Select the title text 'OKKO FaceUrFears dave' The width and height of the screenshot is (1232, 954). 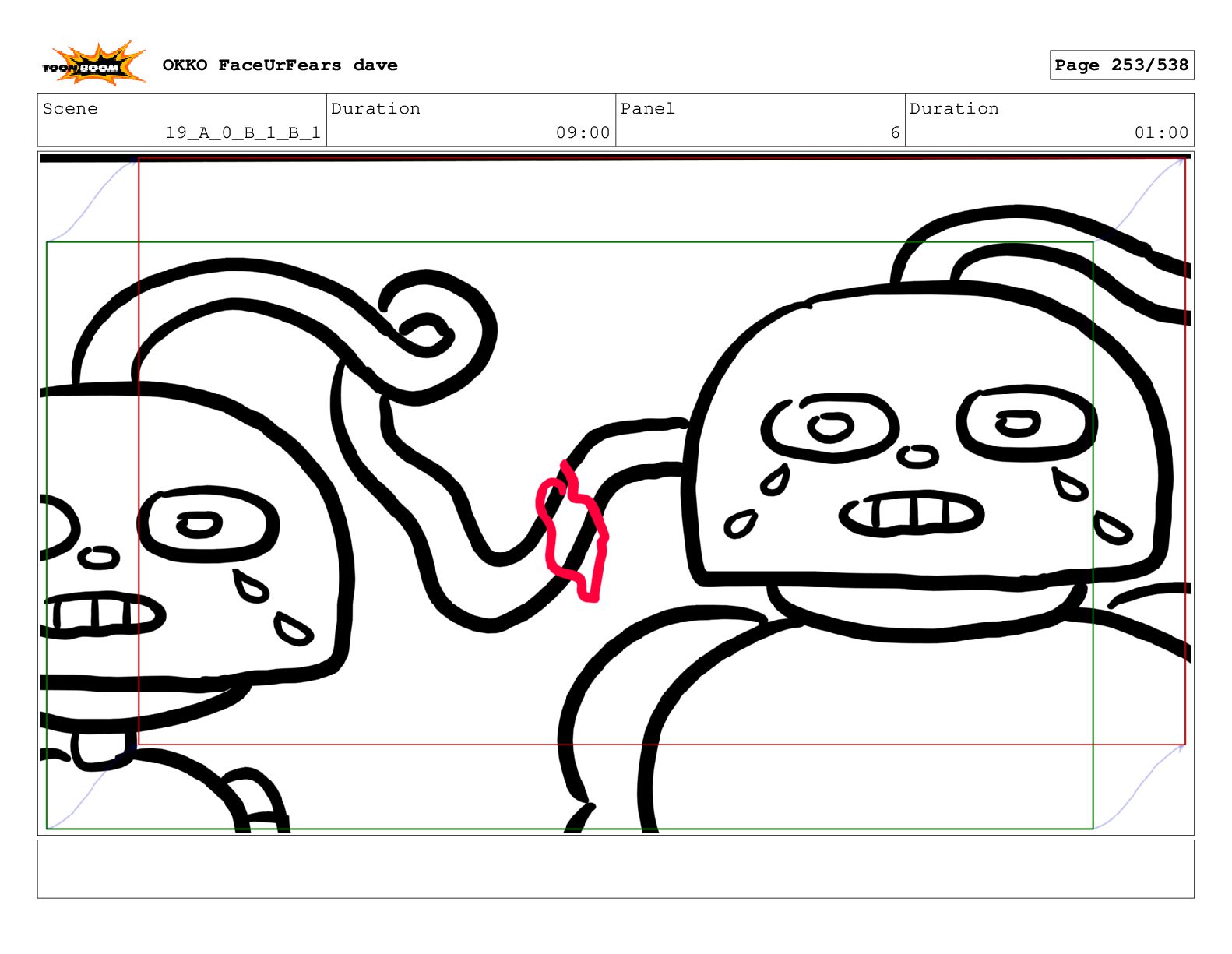pos(280,65)
